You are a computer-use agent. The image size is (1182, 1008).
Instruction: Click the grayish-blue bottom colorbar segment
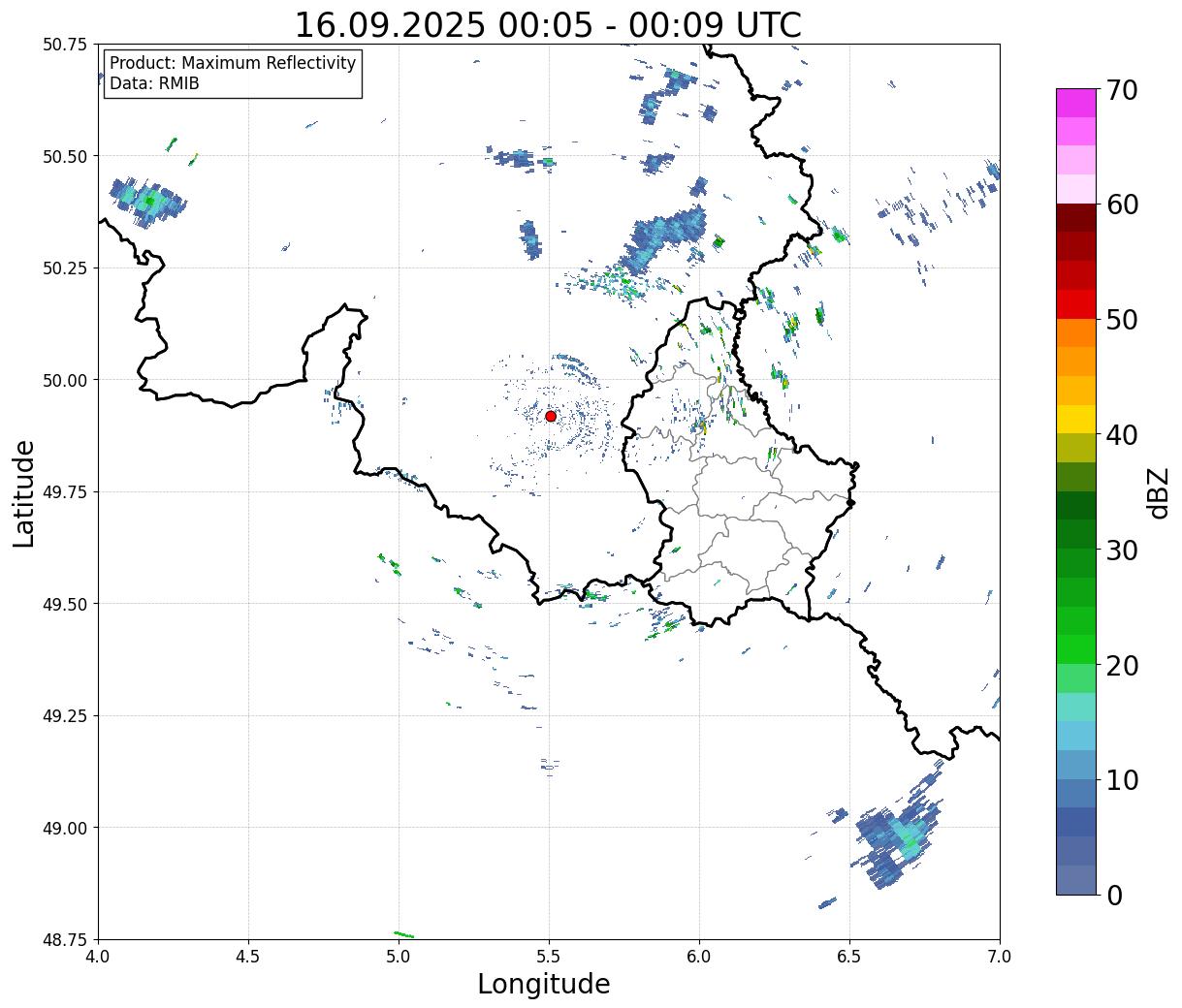(1076, 879)
